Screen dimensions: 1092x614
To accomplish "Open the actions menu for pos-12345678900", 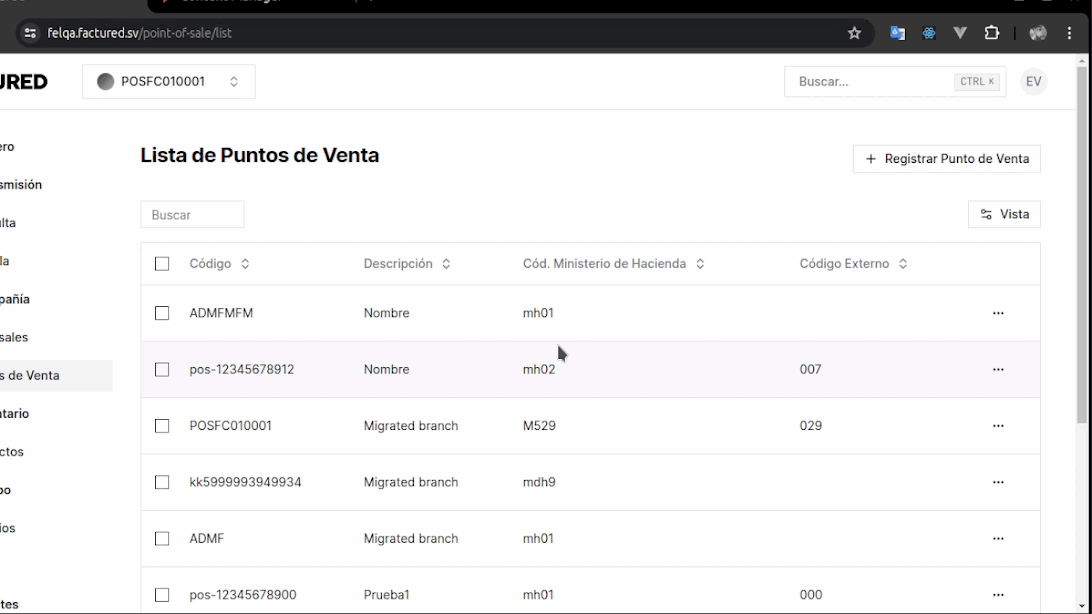I will pos(998,594).
